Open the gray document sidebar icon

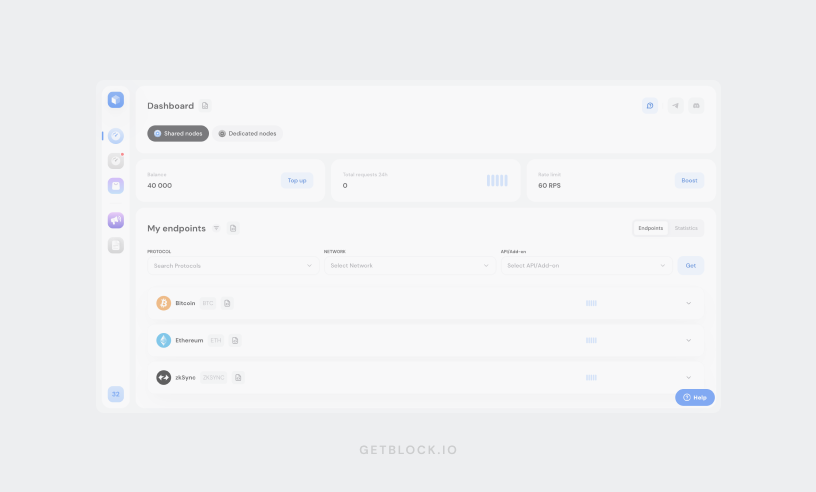[116, 245]
